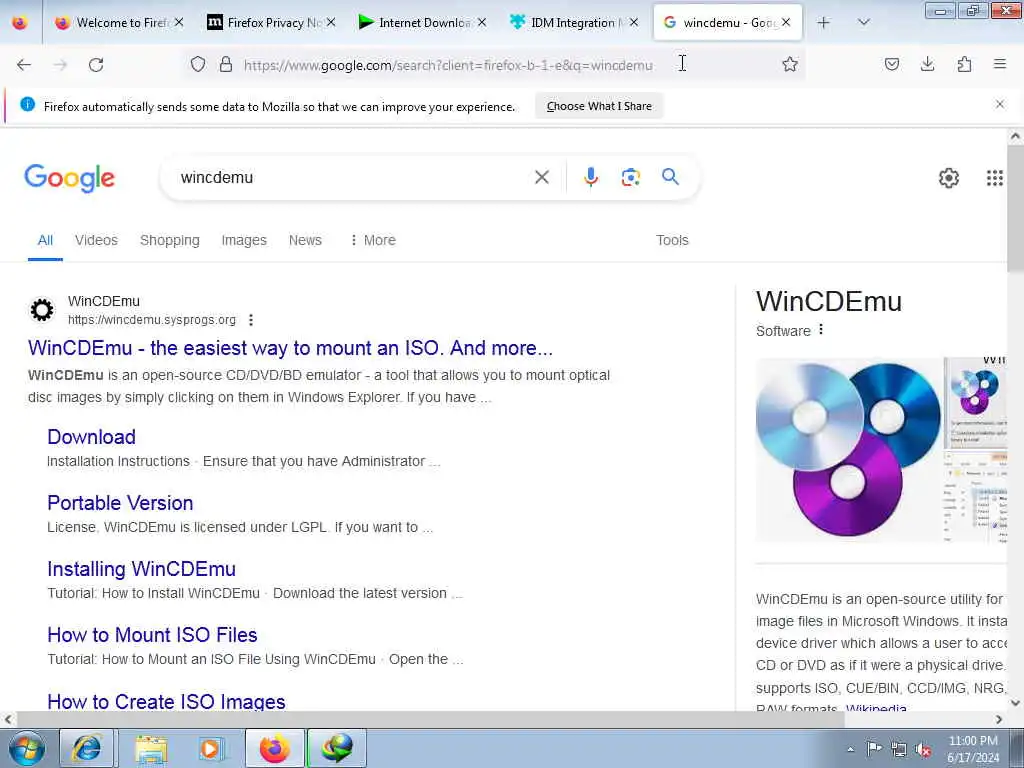The height and width of the screenshot is (768, 1024).
Task: Expand the More search filters menu
Action: [372, 240]
